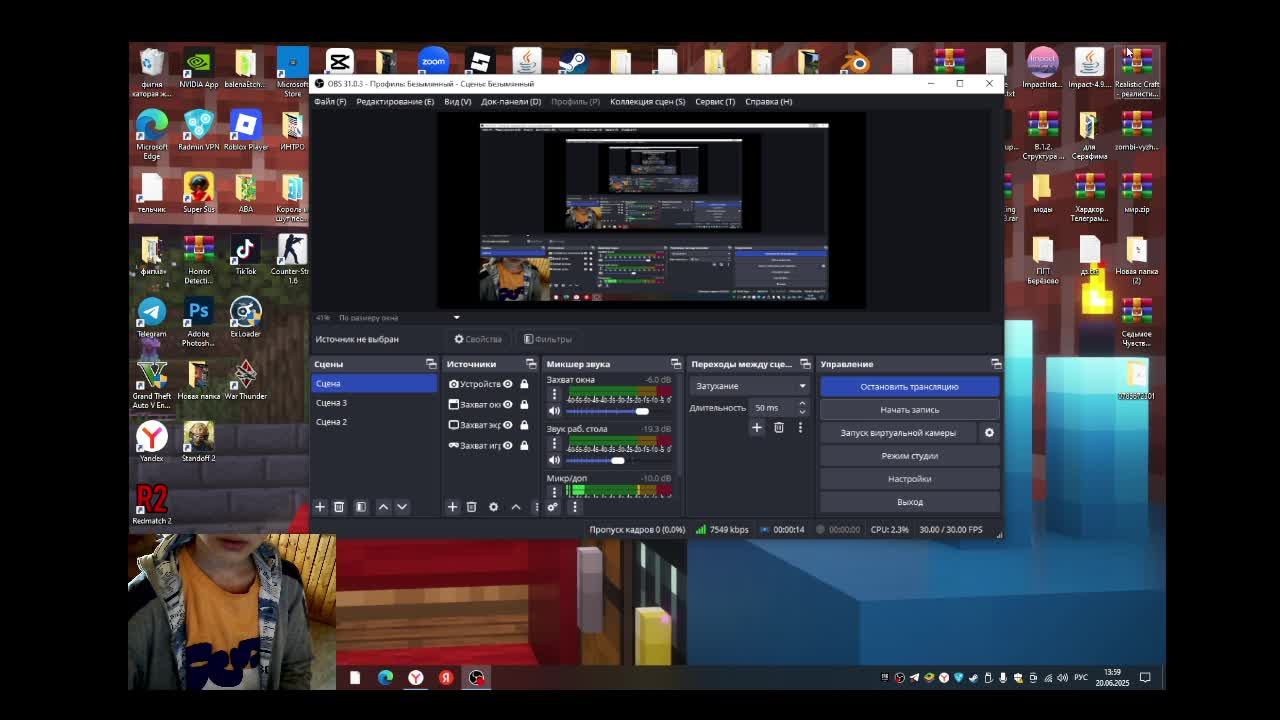
Task: Select the Roblox Player desktop icon
Action: coord(245,131)
